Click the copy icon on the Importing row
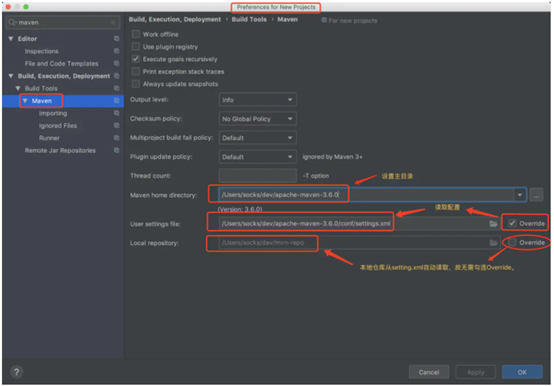Viewport: 554px width, 386px height. pos(117,113)
